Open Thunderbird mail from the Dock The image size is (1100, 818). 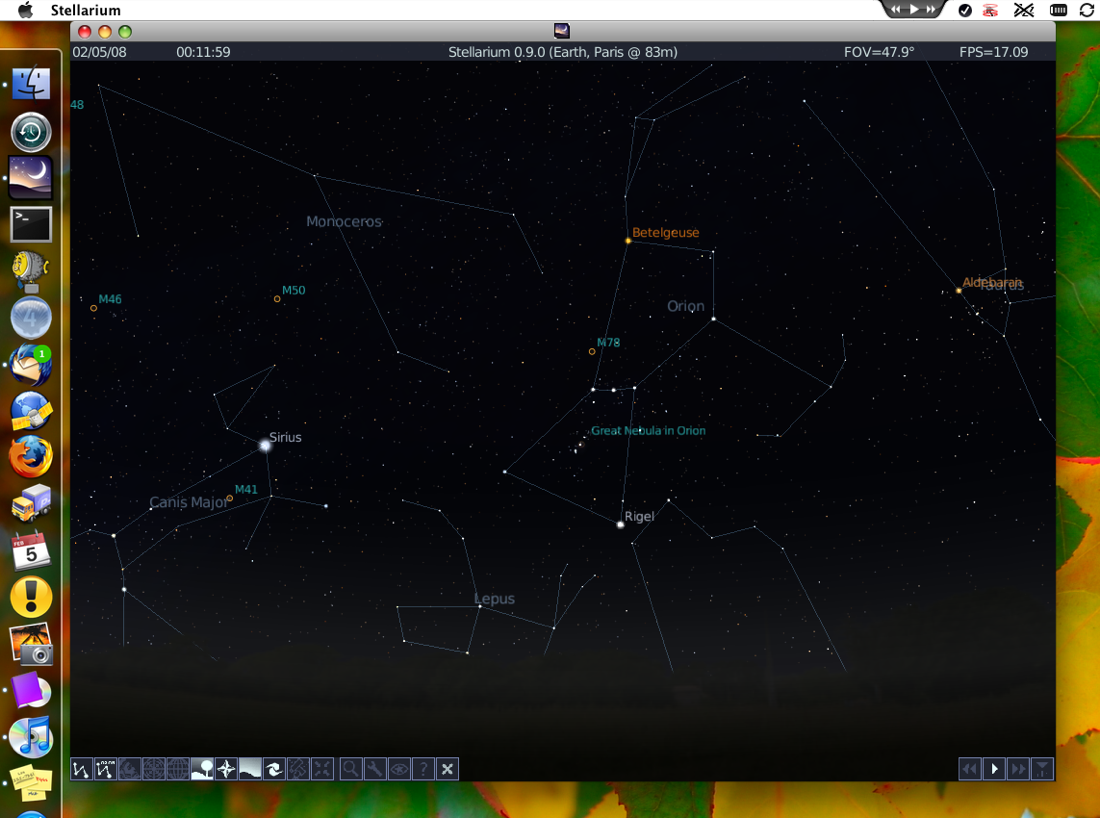click(31, 365)
